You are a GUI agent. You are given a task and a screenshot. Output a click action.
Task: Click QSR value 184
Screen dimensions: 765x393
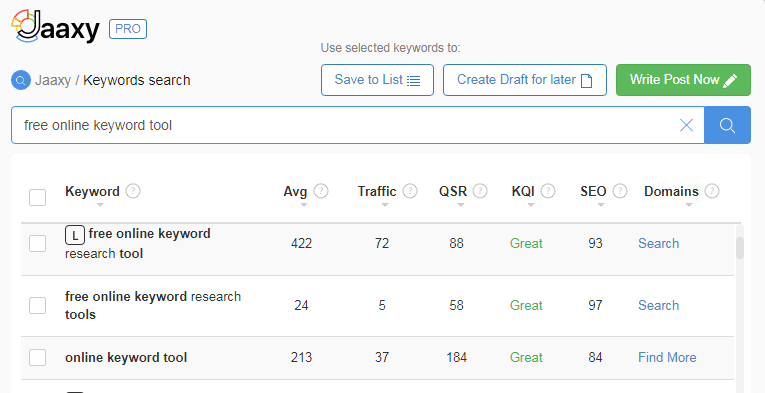(x=456, y=357)
